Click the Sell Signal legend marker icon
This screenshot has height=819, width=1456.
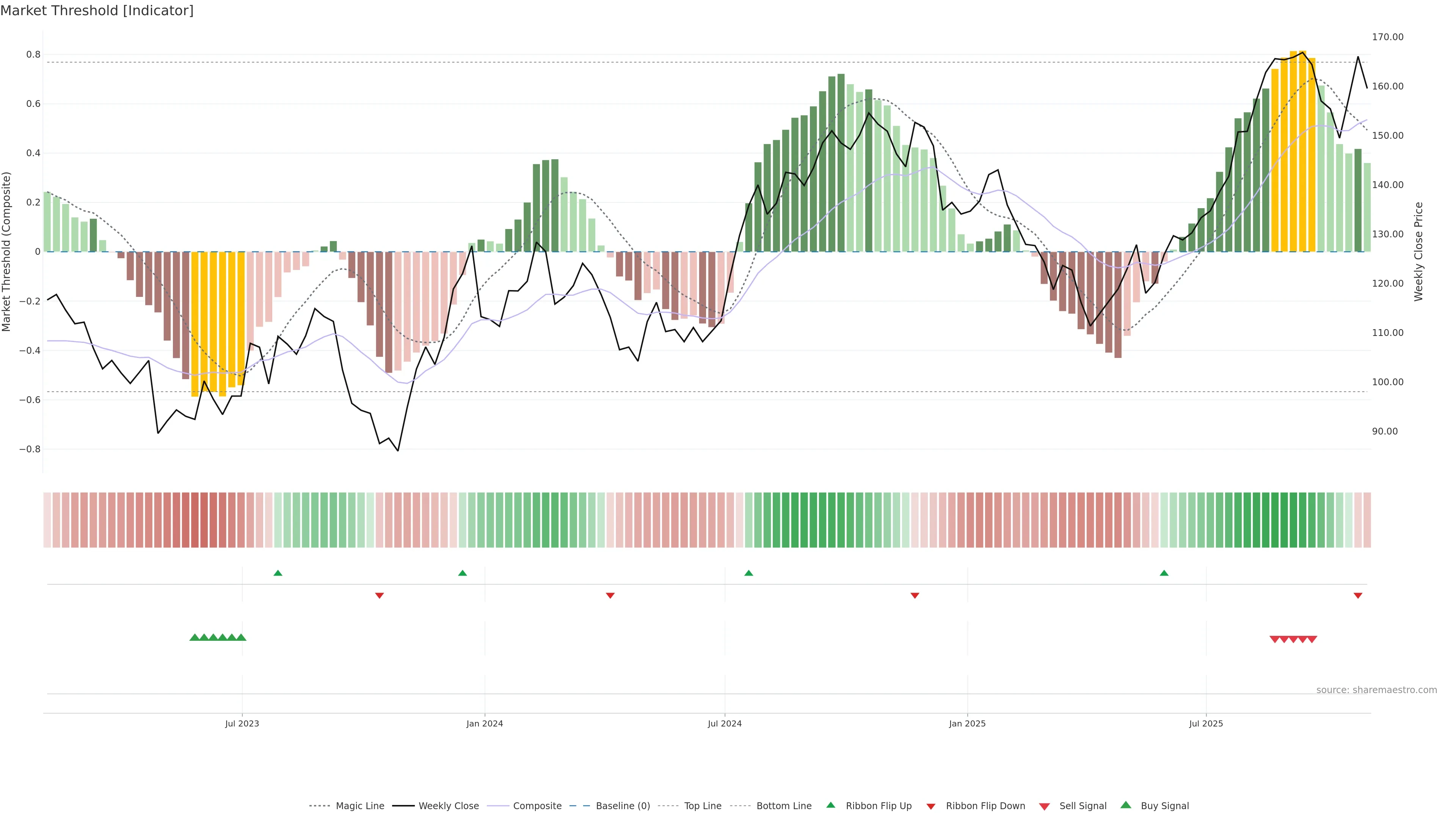[1044, 806]
